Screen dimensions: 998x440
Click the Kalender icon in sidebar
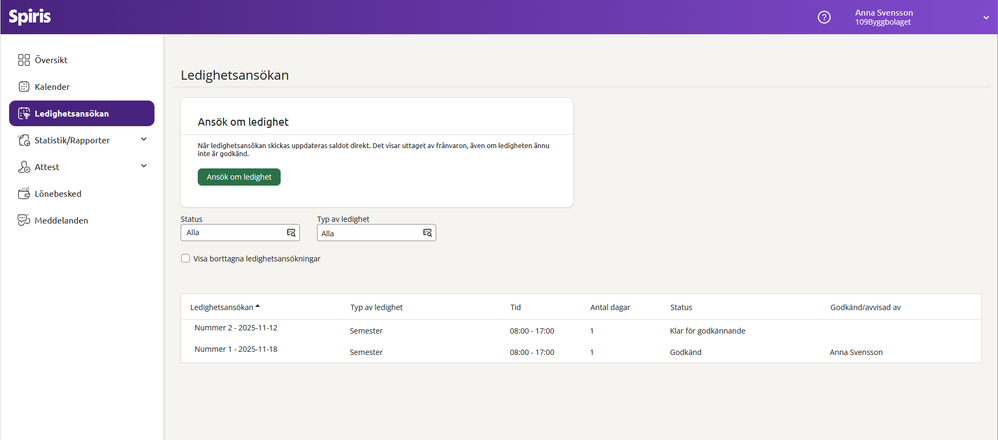click(x=25, y=87)
